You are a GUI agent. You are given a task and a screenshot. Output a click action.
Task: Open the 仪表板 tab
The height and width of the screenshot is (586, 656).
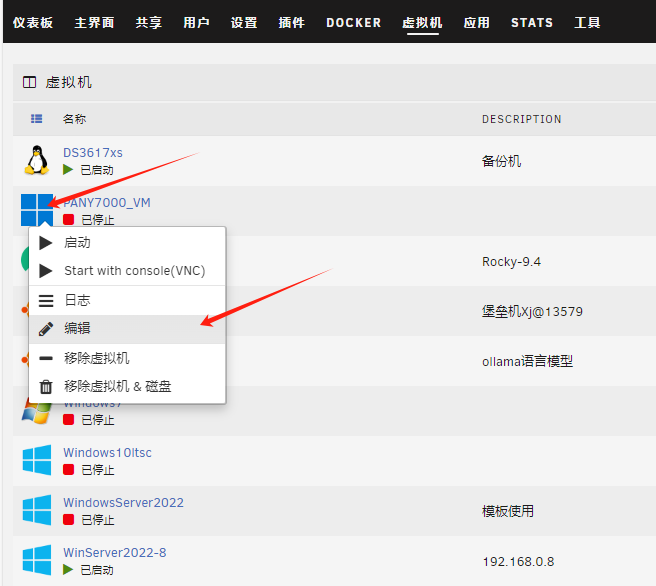[x=33, y=22]
